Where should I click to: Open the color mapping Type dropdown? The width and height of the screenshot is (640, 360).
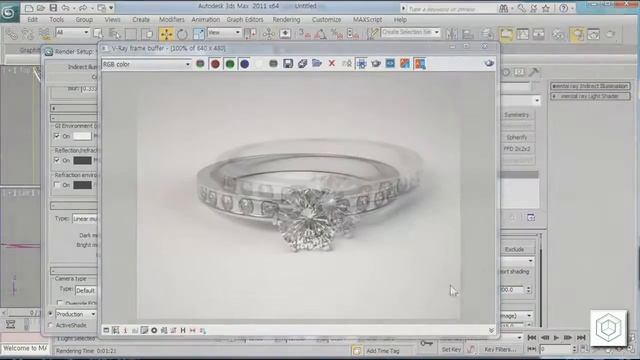point(84,219)
